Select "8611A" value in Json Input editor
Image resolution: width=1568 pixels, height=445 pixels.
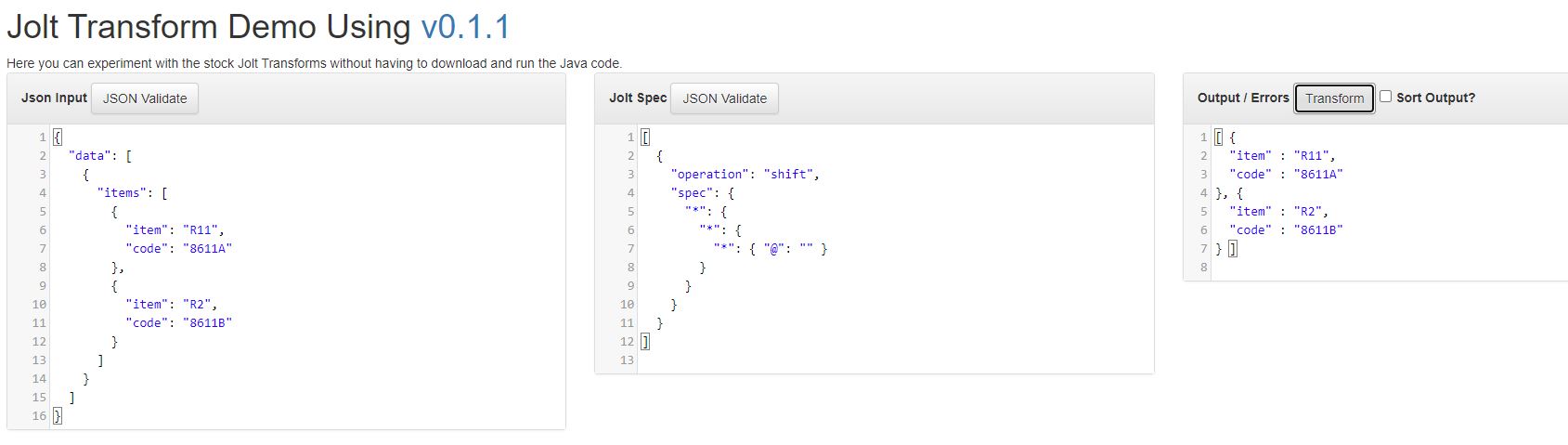pyautogui.click(x=207, y=249)
